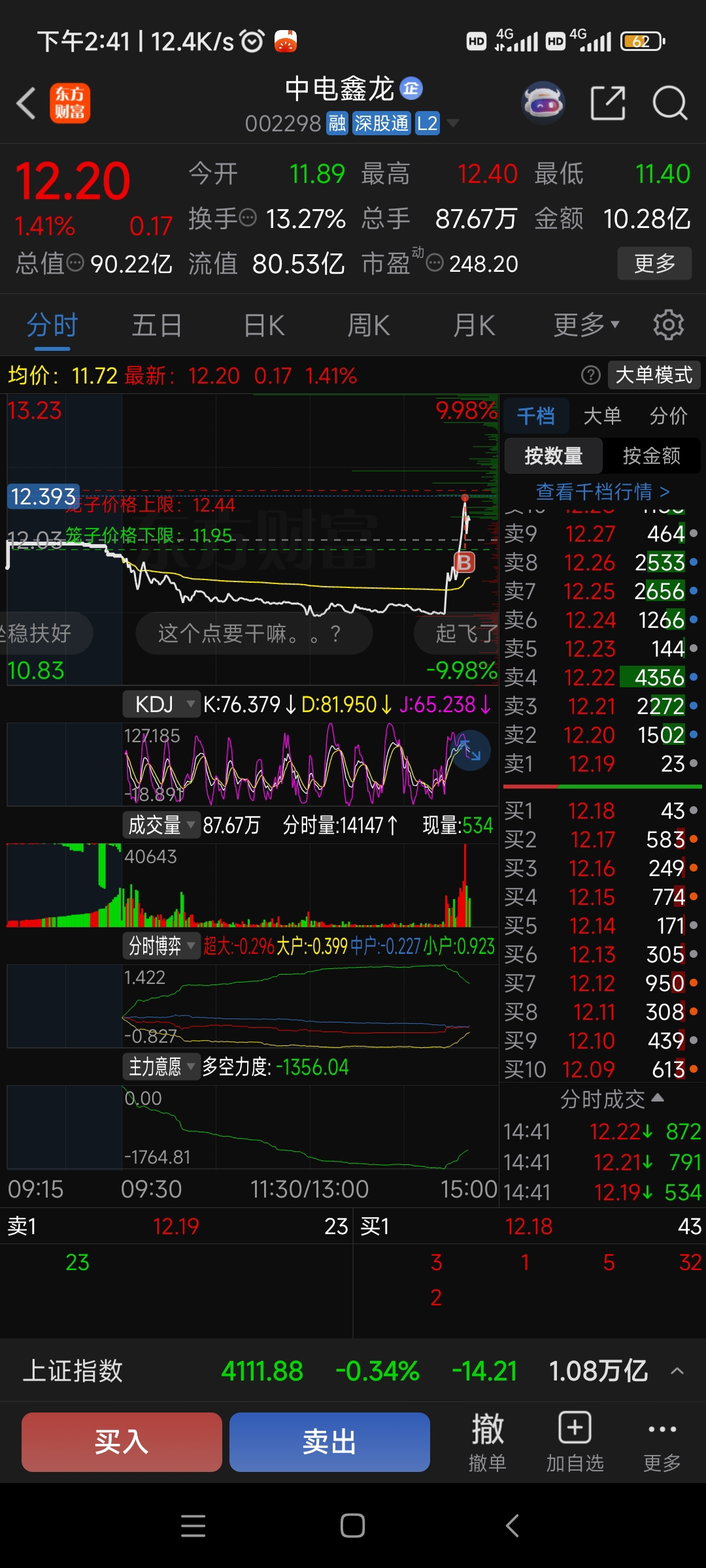Switch to 周K chart tab
The width and height of the screenshot is (706, 1568).
[369, 325]
